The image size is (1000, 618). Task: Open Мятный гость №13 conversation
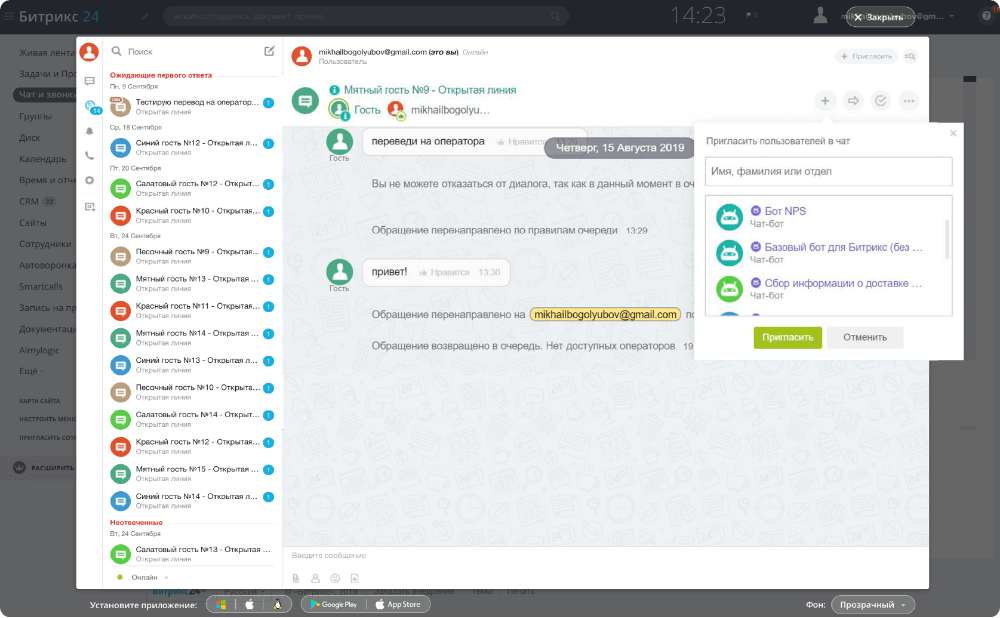click(x=192, y=283)
